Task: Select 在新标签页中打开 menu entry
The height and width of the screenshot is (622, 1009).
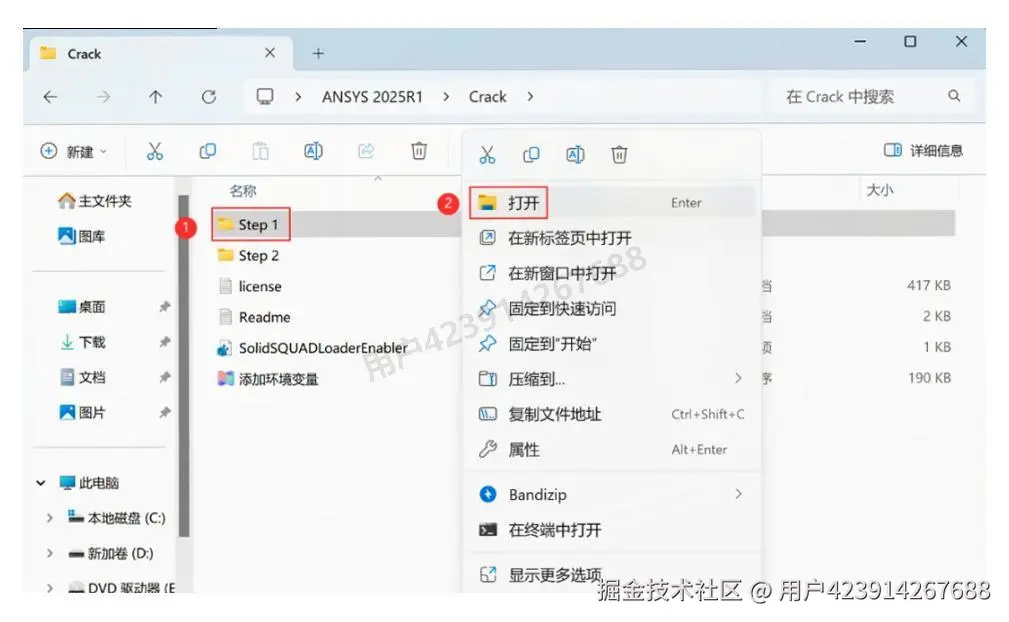Action: pyautogui.click(x=613, y=238)
